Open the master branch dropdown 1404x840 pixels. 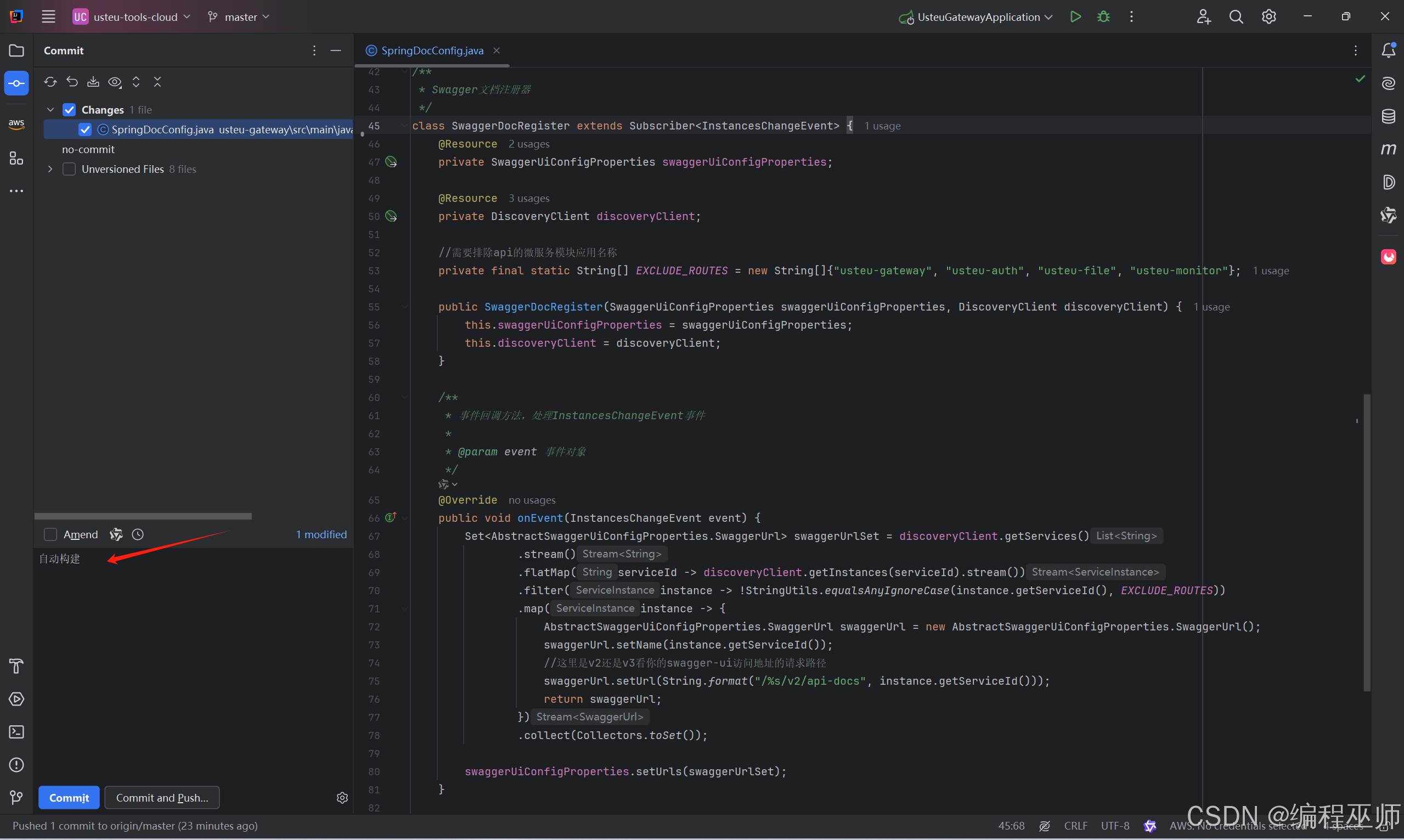(x=238, y=16)
